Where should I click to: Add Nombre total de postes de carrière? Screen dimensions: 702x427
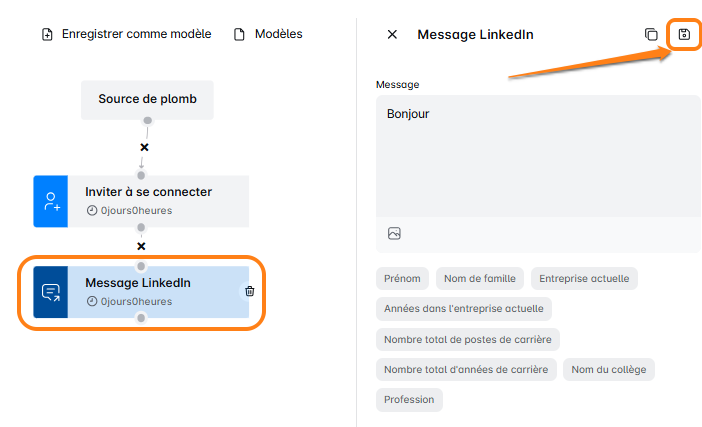(x=467, y=339)
